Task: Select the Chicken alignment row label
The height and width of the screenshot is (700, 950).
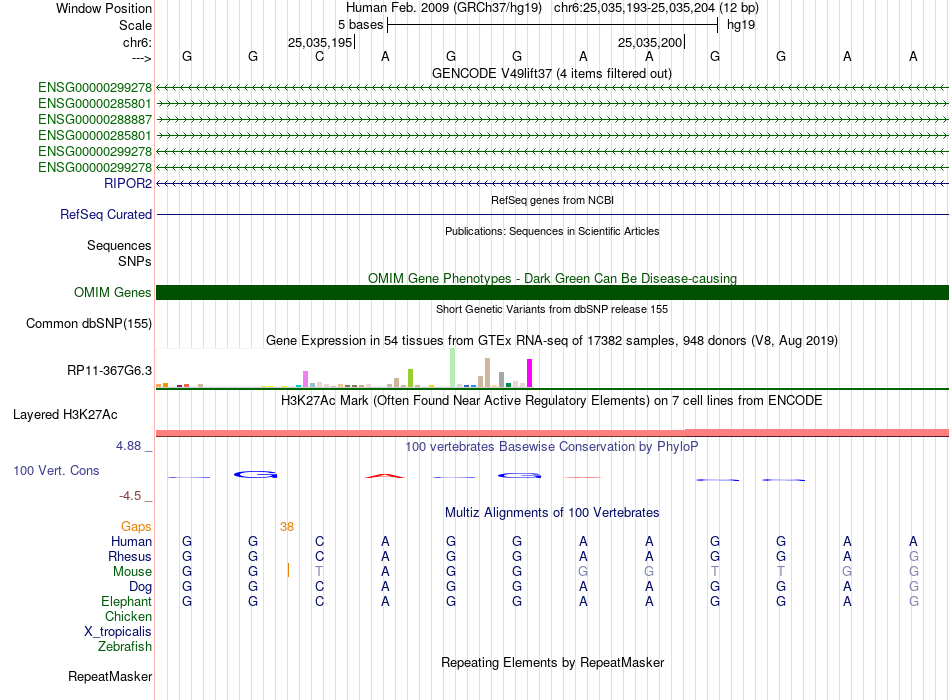Action: pos(128,616)
